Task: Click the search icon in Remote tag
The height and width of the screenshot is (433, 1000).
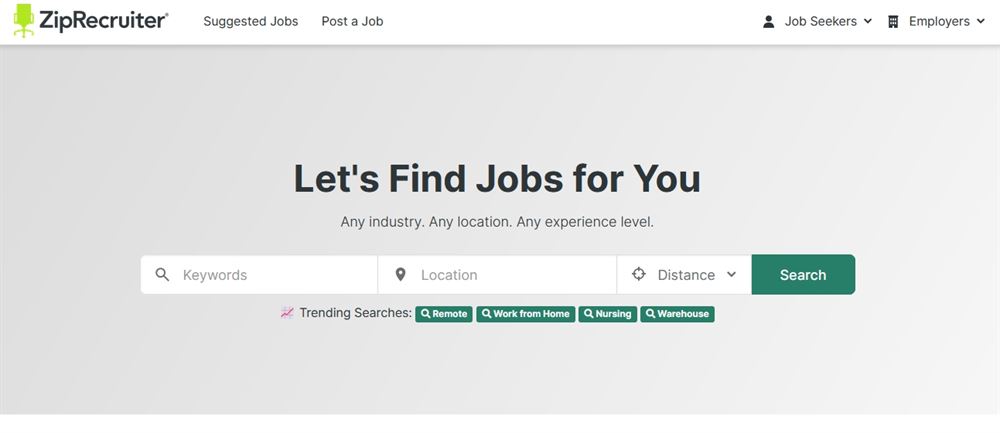Action: click(x=425, y=314)
